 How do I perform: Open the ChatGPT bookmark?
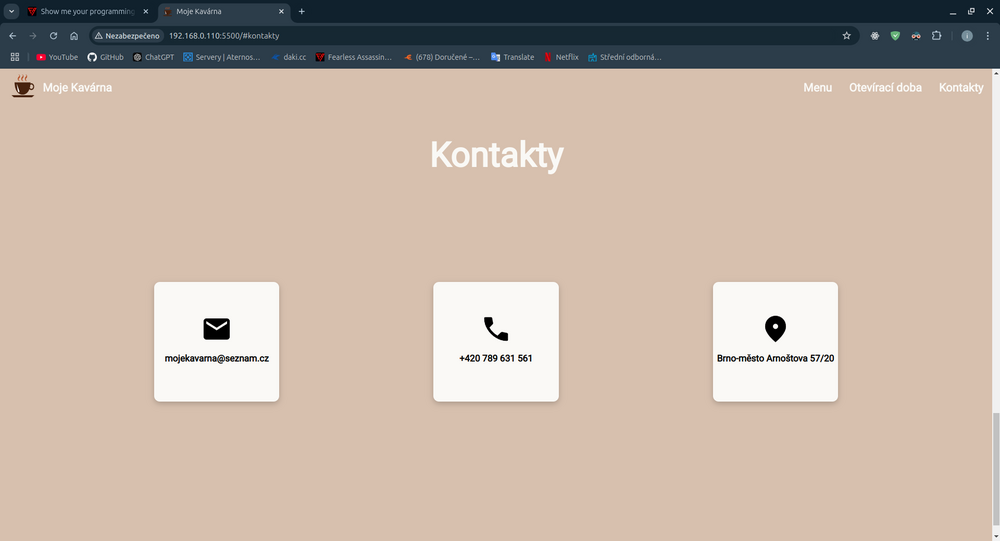[x=153, y=57]
